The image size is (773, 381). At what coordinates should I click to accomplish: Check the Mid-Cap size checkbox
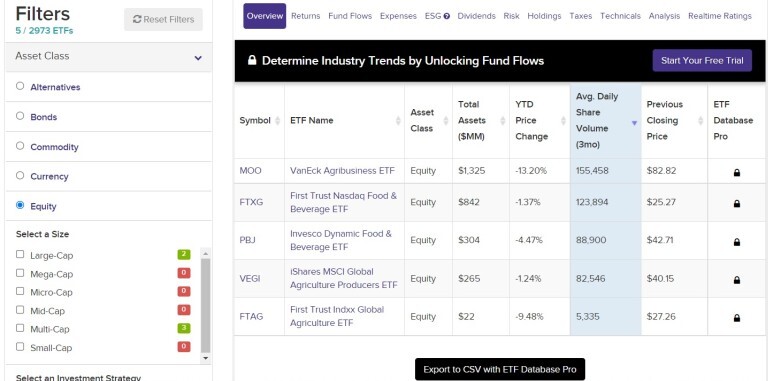20,310
